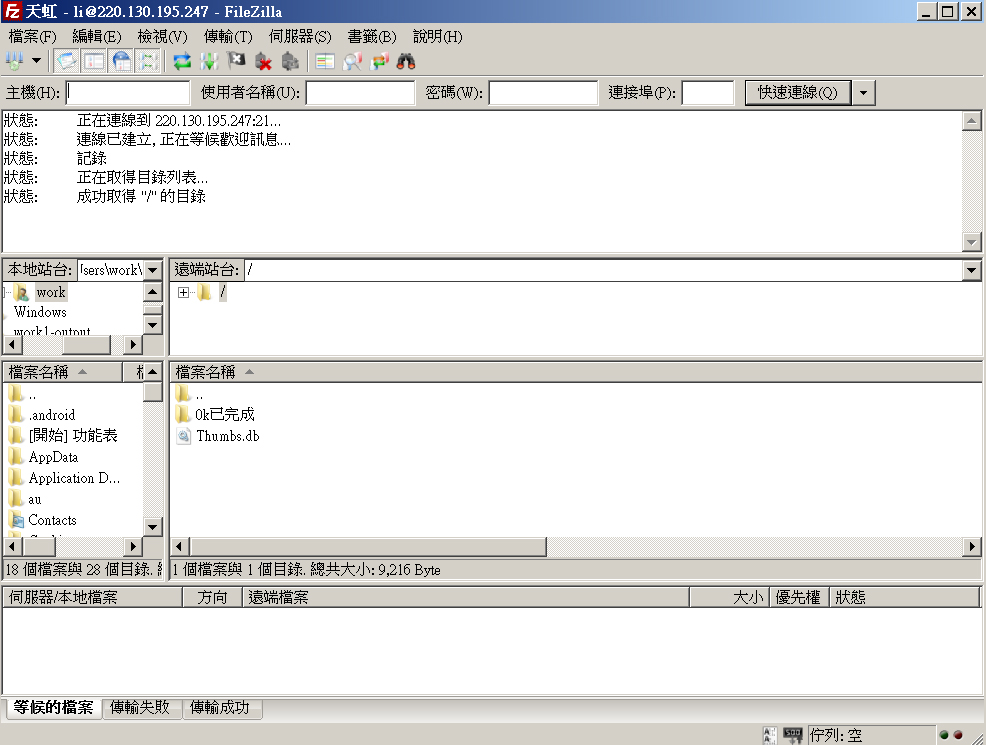Select the work folder in local tree
Viewport: 986px width, 745px height.
click(x=51, y=292)
